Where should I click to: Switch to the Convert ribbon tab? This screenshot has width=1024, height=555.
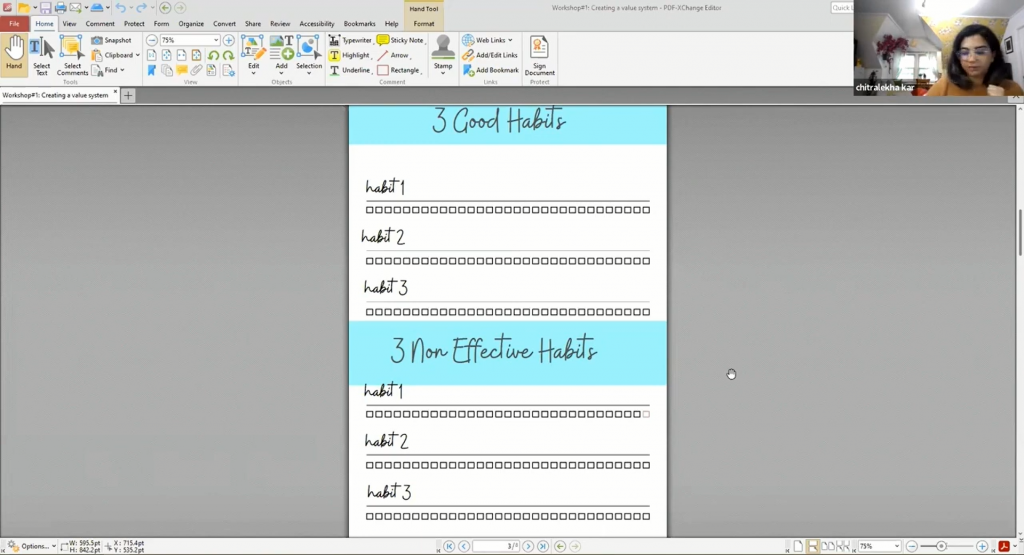[224, 23]
